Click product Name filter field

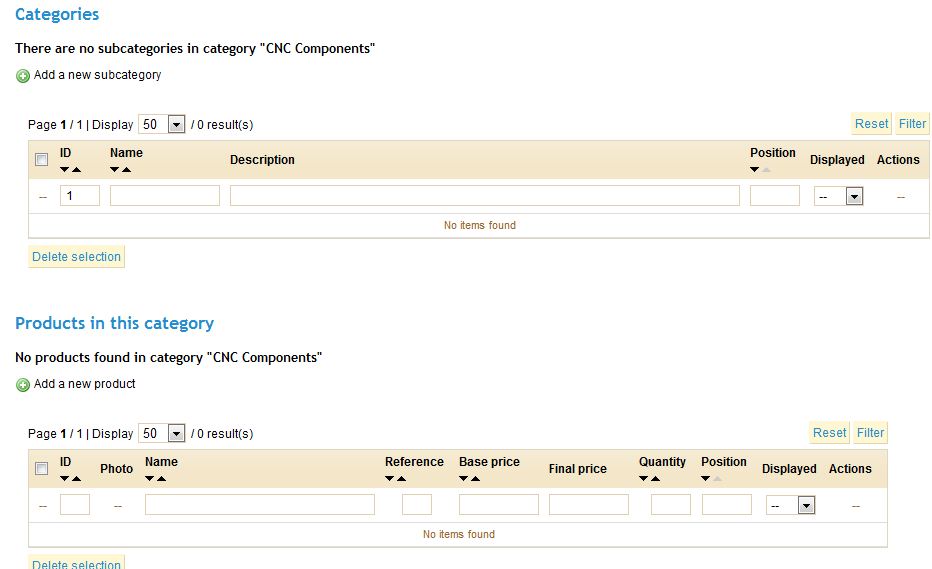coord(259,505)
